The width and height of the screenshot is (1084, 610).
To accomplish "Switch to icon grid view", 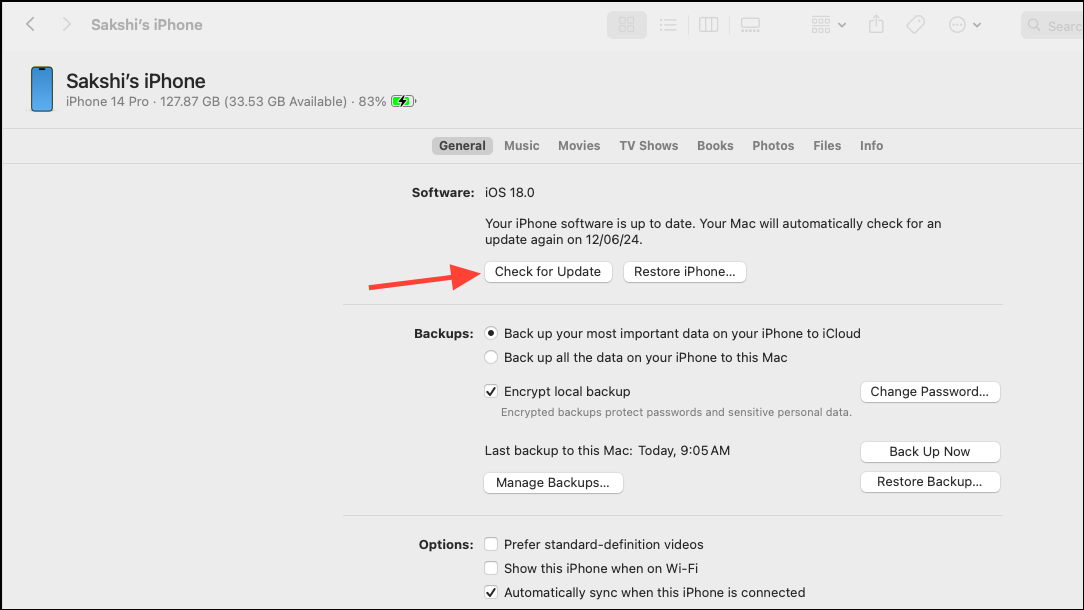I will (627, 25).
